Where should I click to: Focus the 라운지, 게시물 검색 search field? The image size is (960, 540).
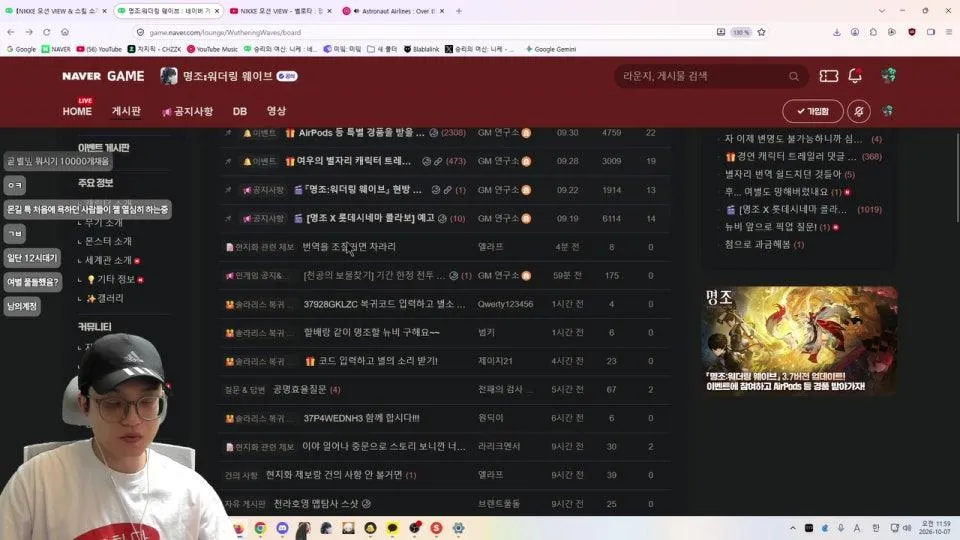(704, 76)
